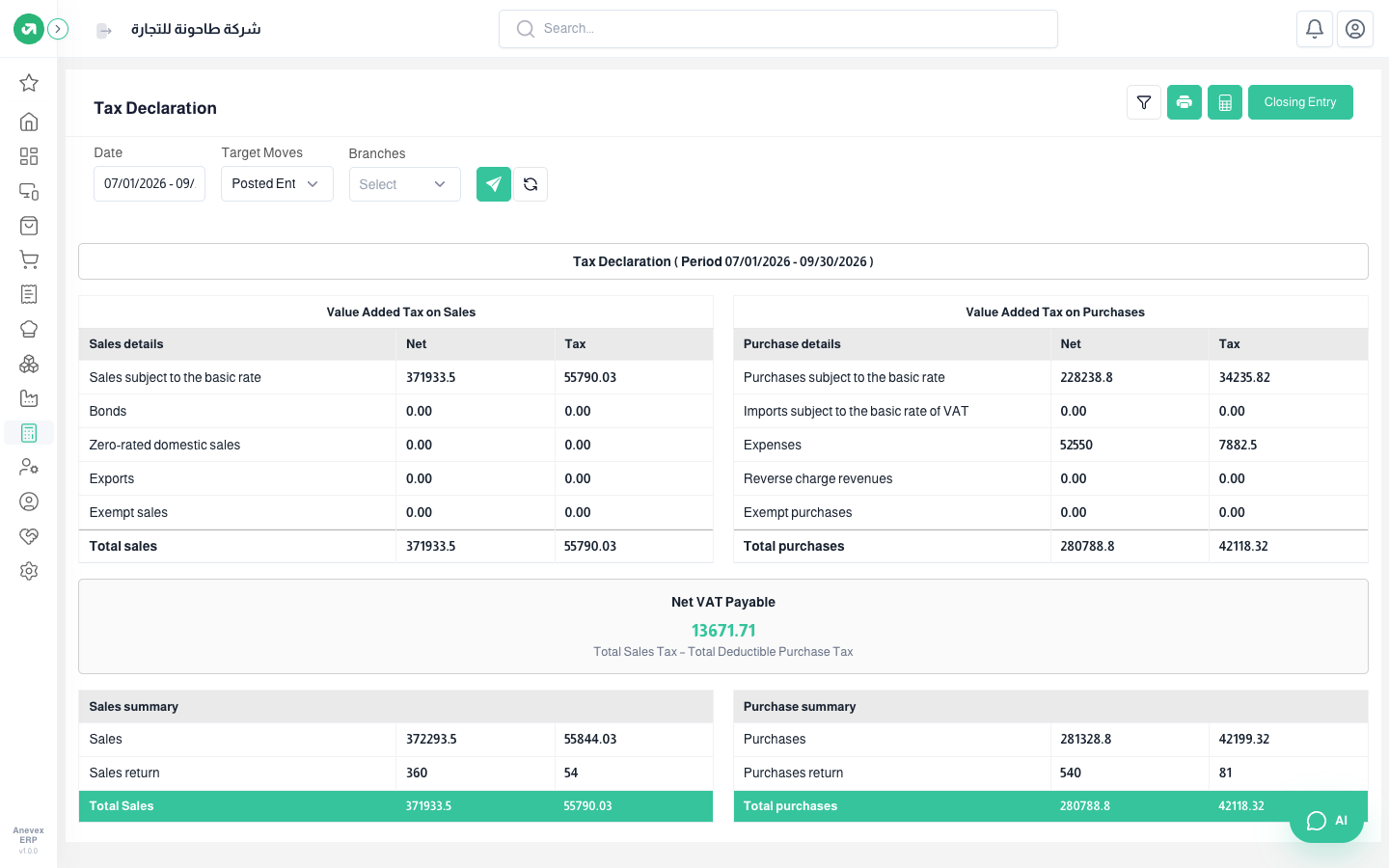The width and height of the screenshot is (1389, 868).
Task: Open the chef hat icon in sidebar
Action: tap(29, 329)
